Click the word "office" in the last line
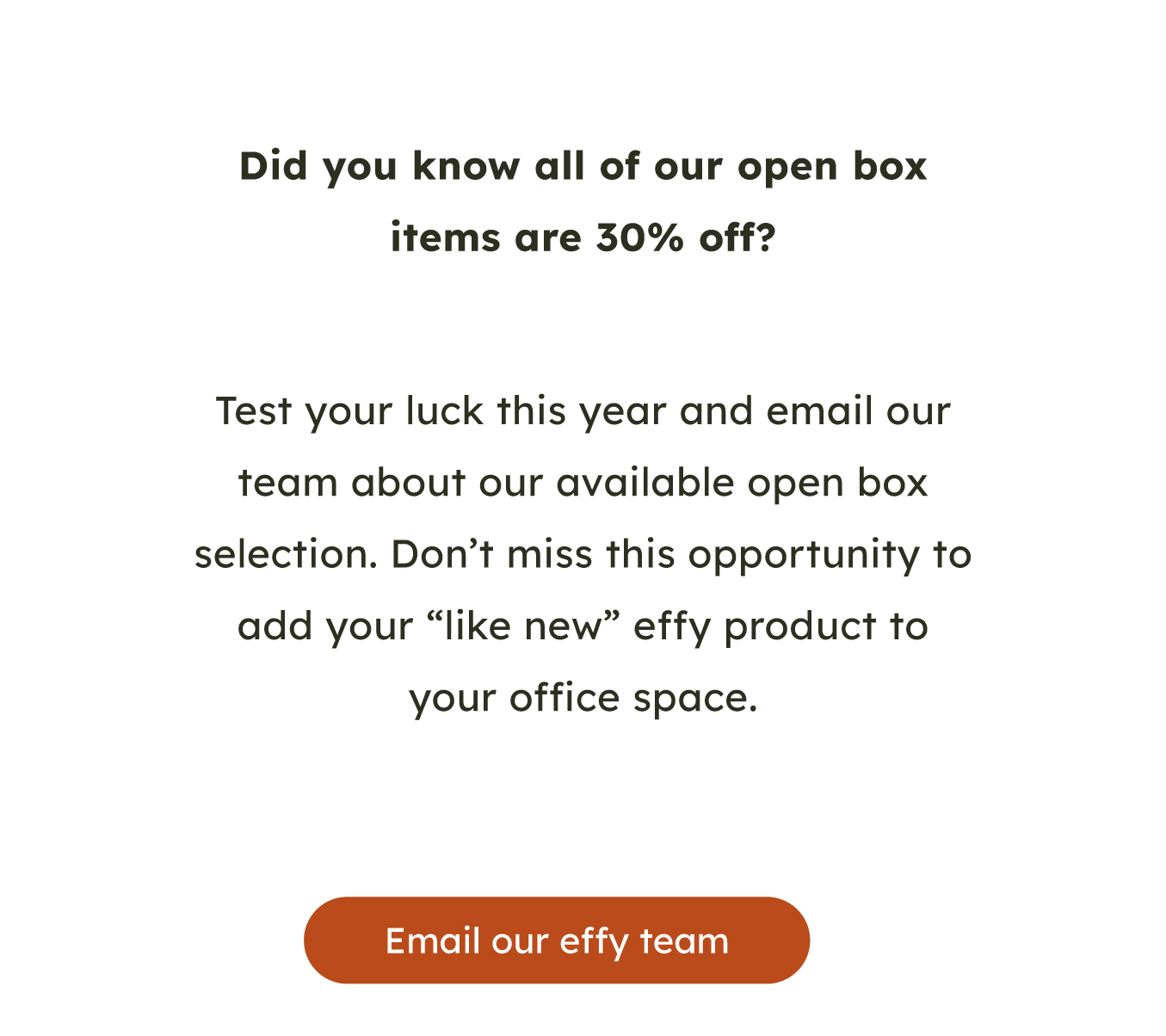Image resolution: width=1166 pixels, height=1036 pixels. click(x=564, y=697)
